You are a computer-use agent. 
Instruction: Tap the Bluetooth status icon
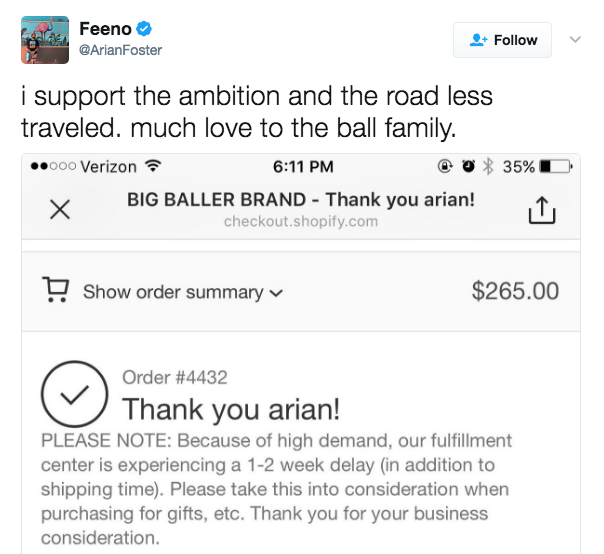(x=490, y=166)
